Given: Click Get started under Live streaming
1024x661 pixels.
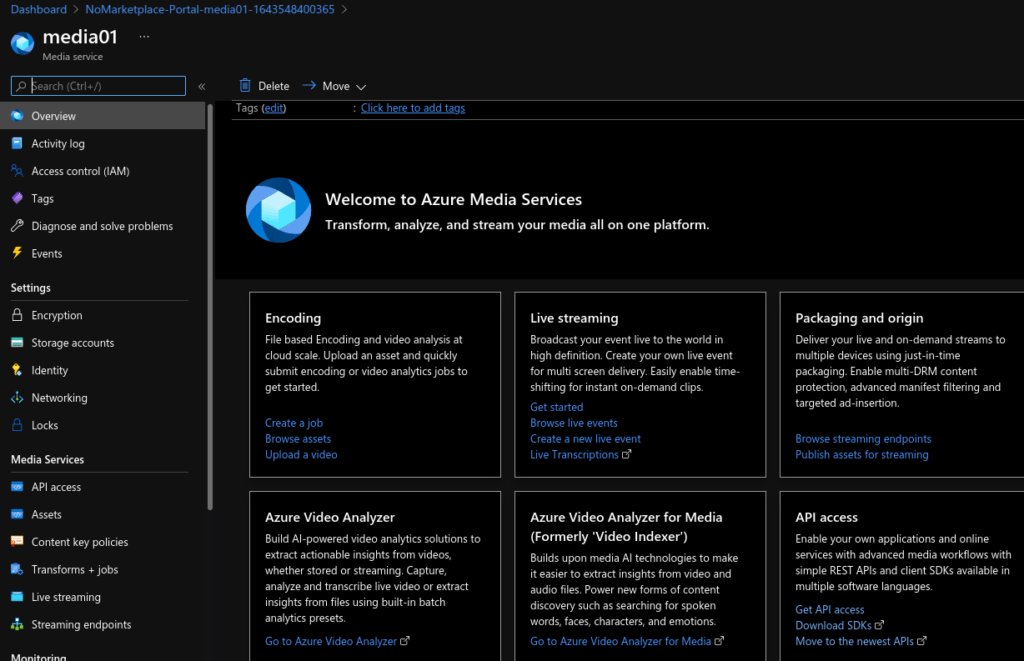Looking at the screenshot, I should coord(556,407).
